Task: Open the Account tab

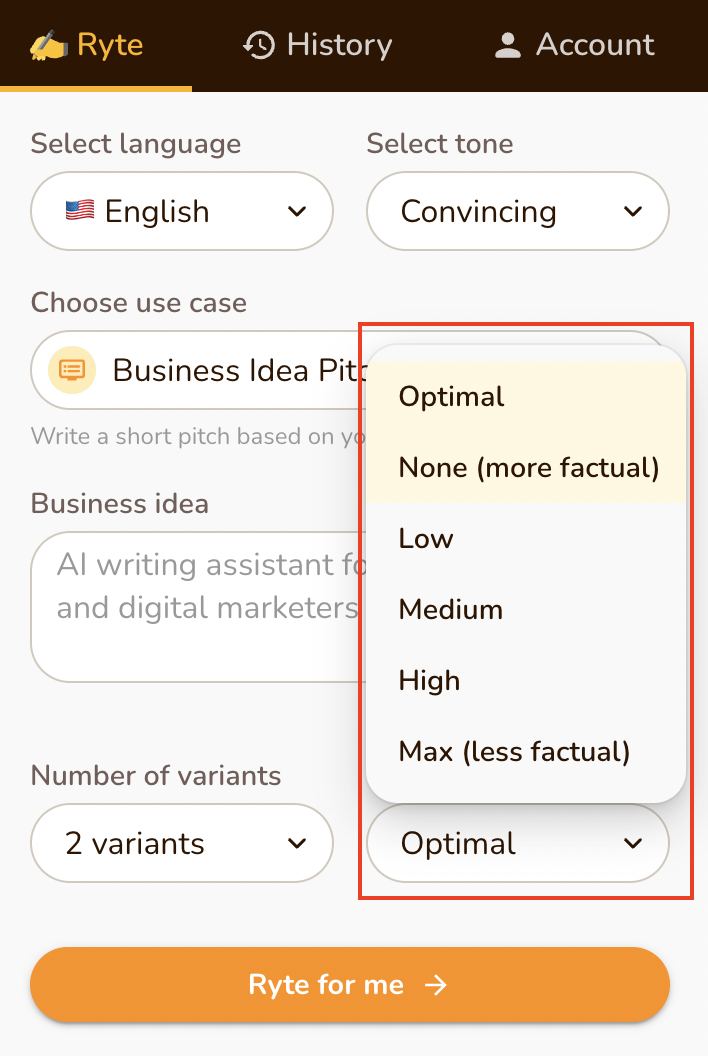Action: pyautogui.click(x=574, y=45)
